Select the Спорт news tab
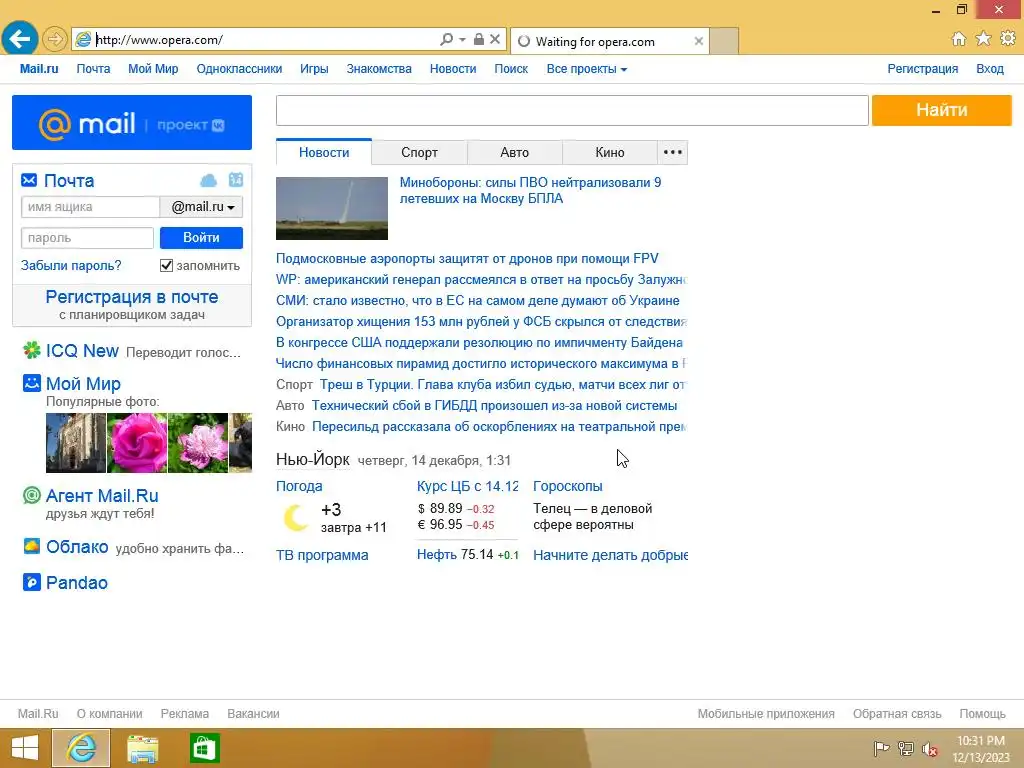 click(x=419, y=152)
